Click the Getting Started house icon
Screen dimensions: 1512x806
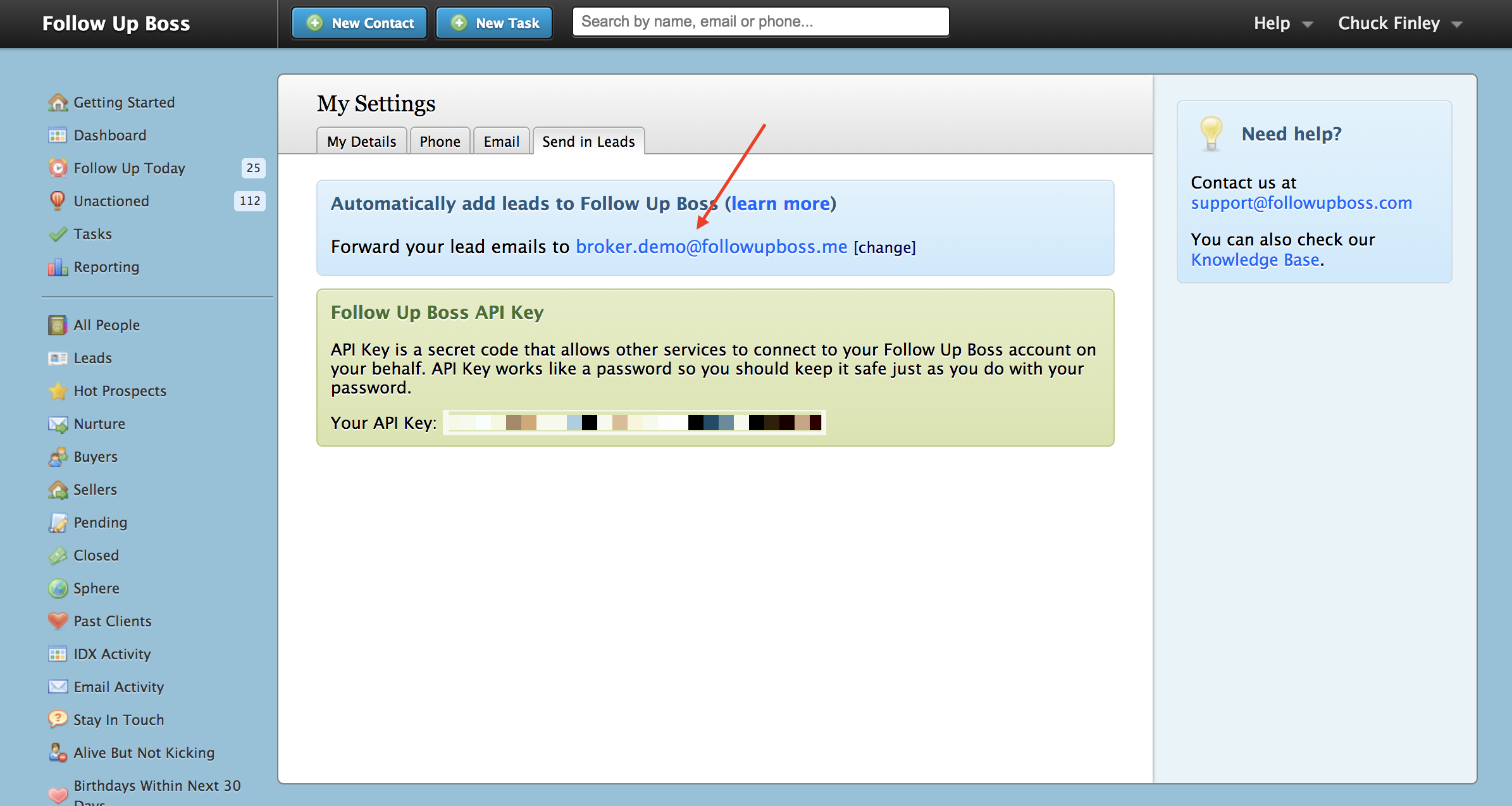[x=58, y=102]
